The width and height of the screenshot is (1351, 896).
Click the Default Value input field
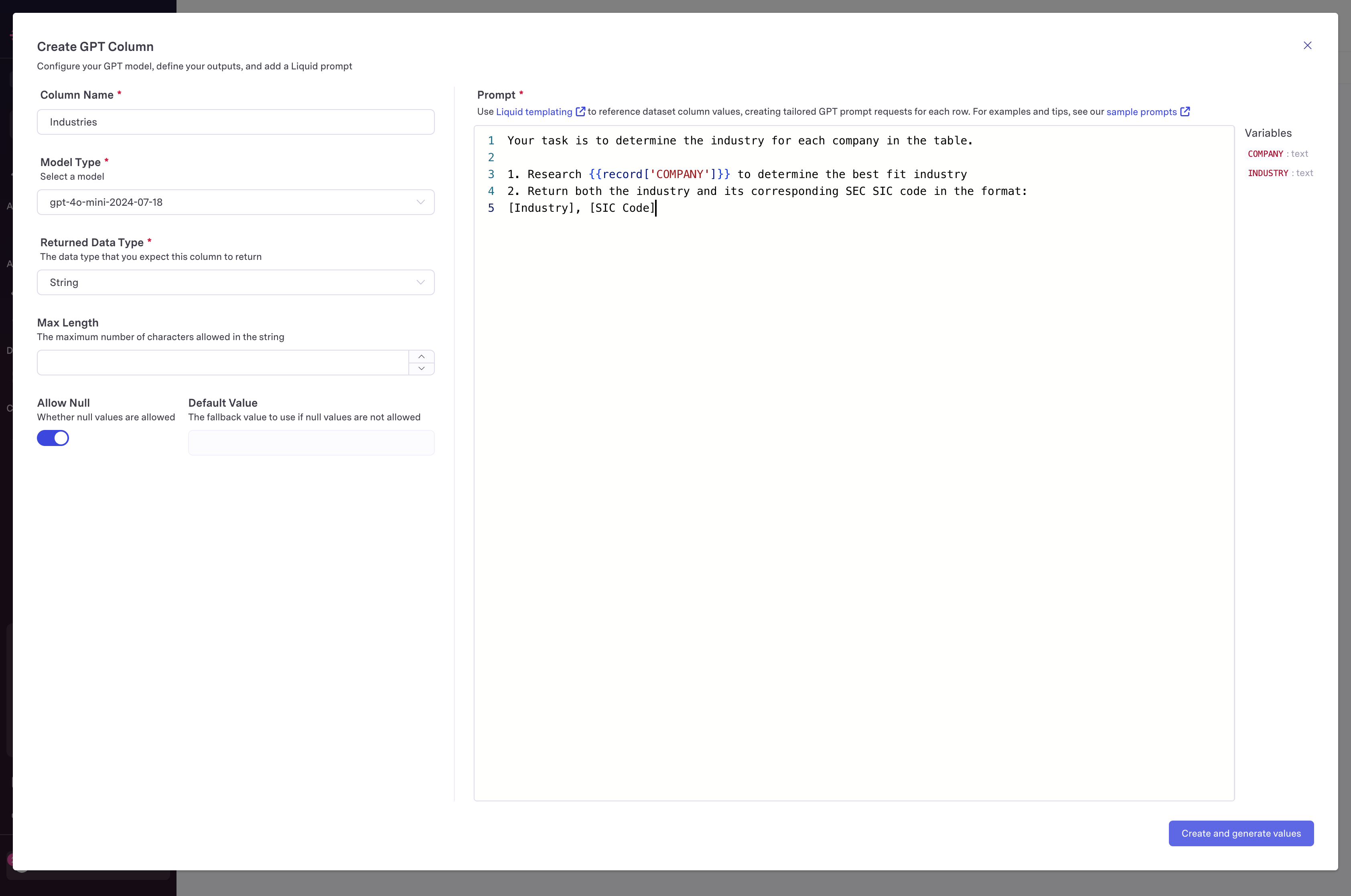(311, 442)
